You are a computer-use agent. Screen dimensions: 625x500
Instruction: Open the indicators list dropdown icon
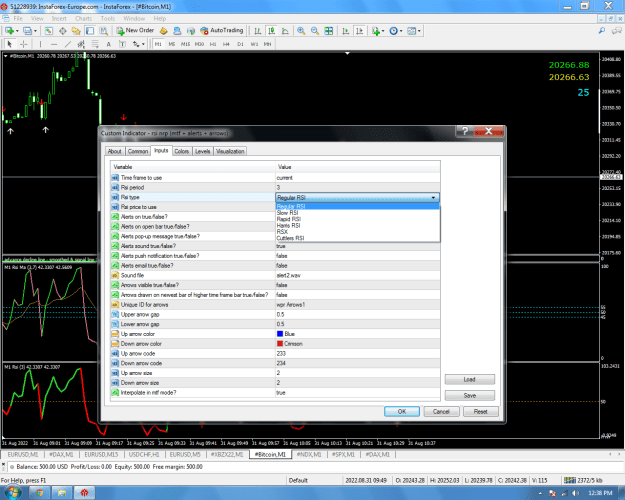coord(377,31)
